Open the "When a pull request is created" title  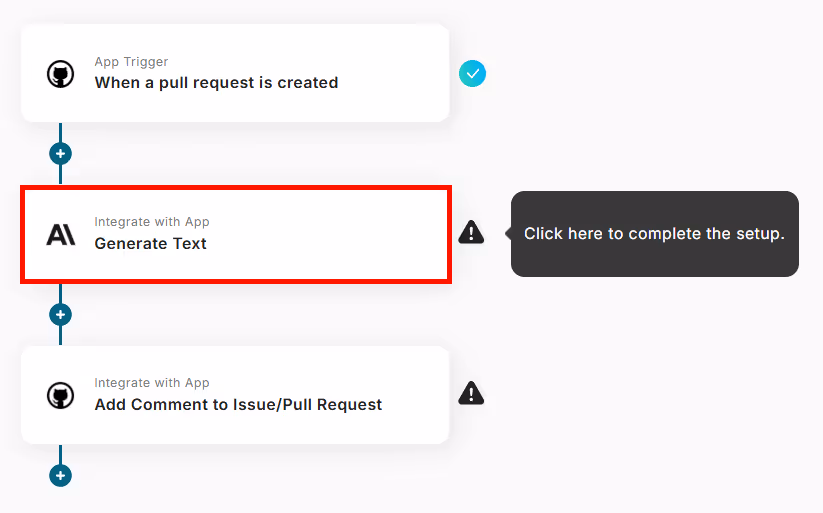point(216,82)
